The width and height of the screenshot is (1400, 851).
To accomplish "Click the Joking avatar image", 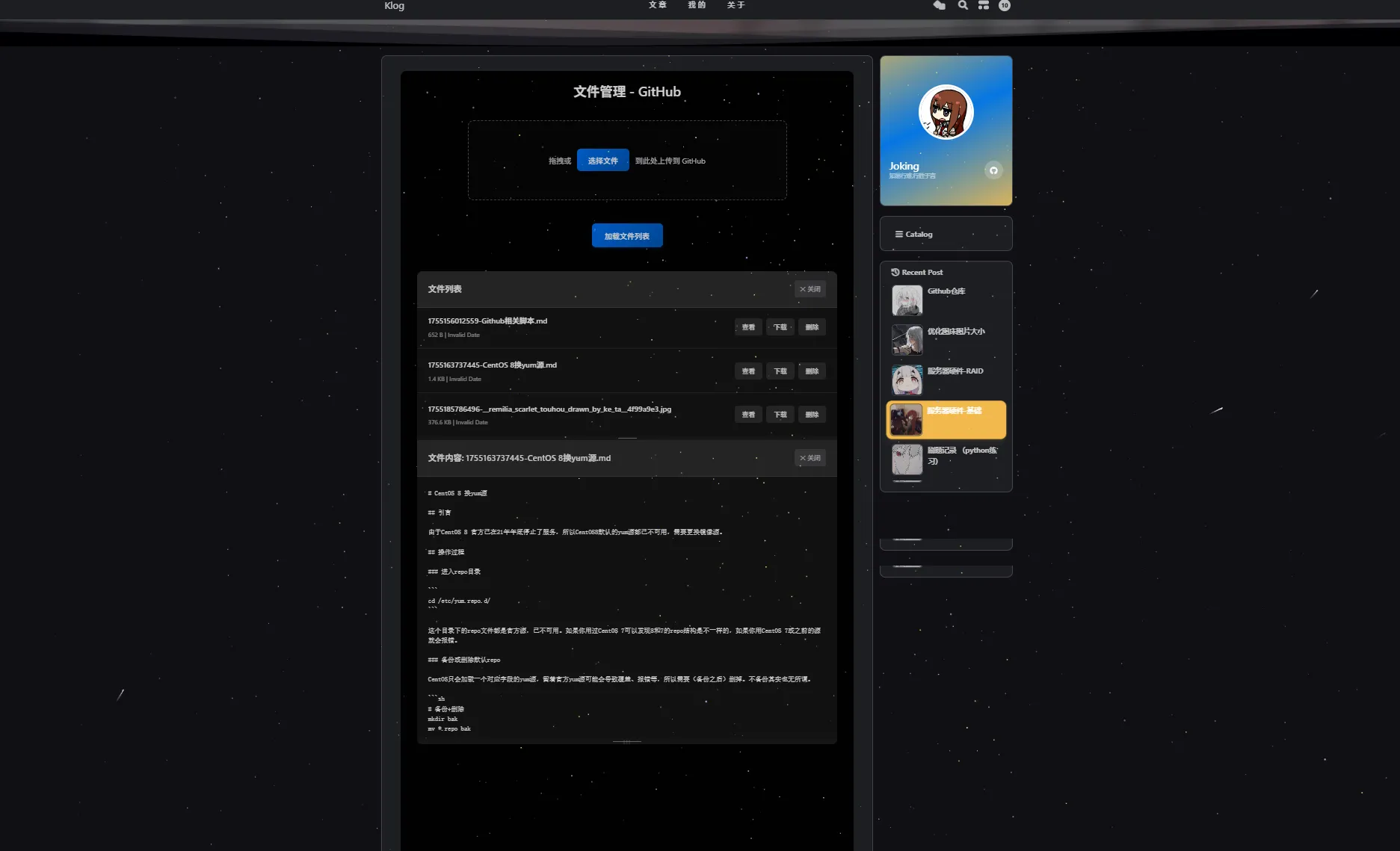I will tap(946, 112).
